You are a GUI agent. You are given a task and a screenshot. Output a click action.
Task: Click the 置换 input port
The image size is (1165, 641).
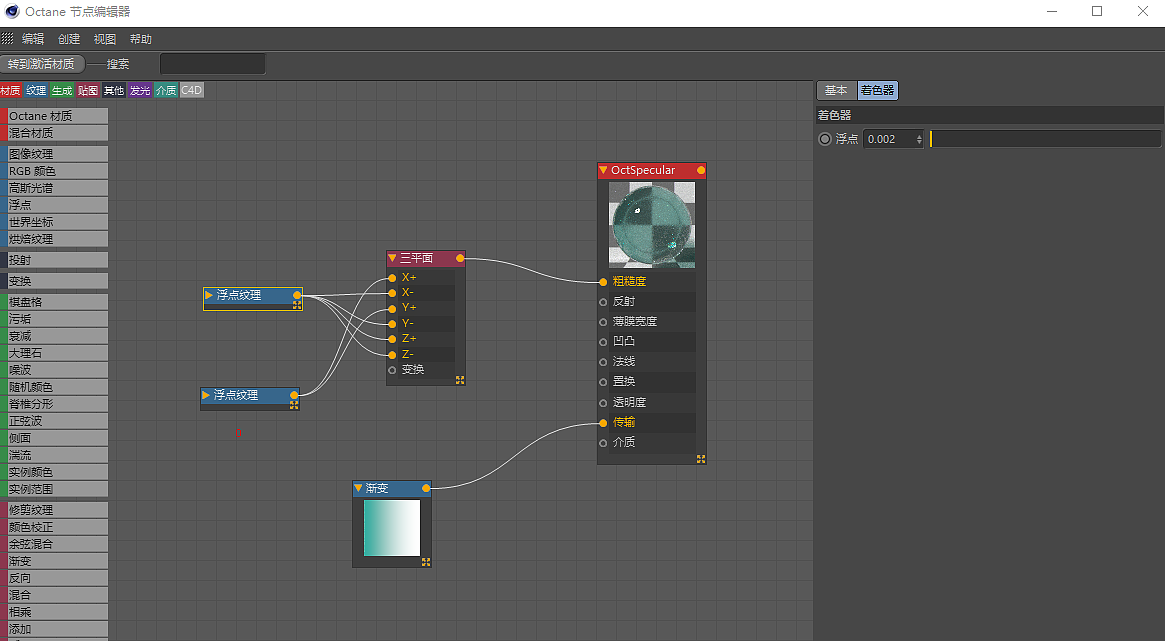[x=603, y=383]
